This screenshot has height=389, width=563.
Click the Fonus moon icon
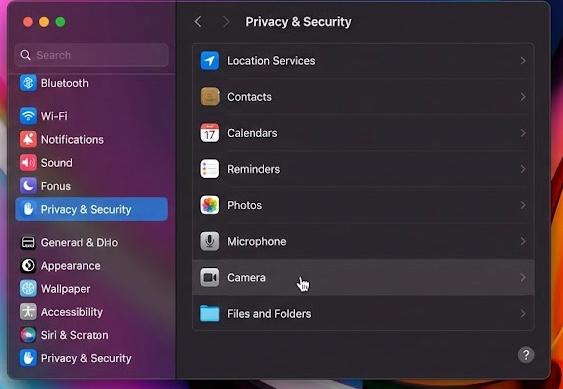tap(28, 186)
